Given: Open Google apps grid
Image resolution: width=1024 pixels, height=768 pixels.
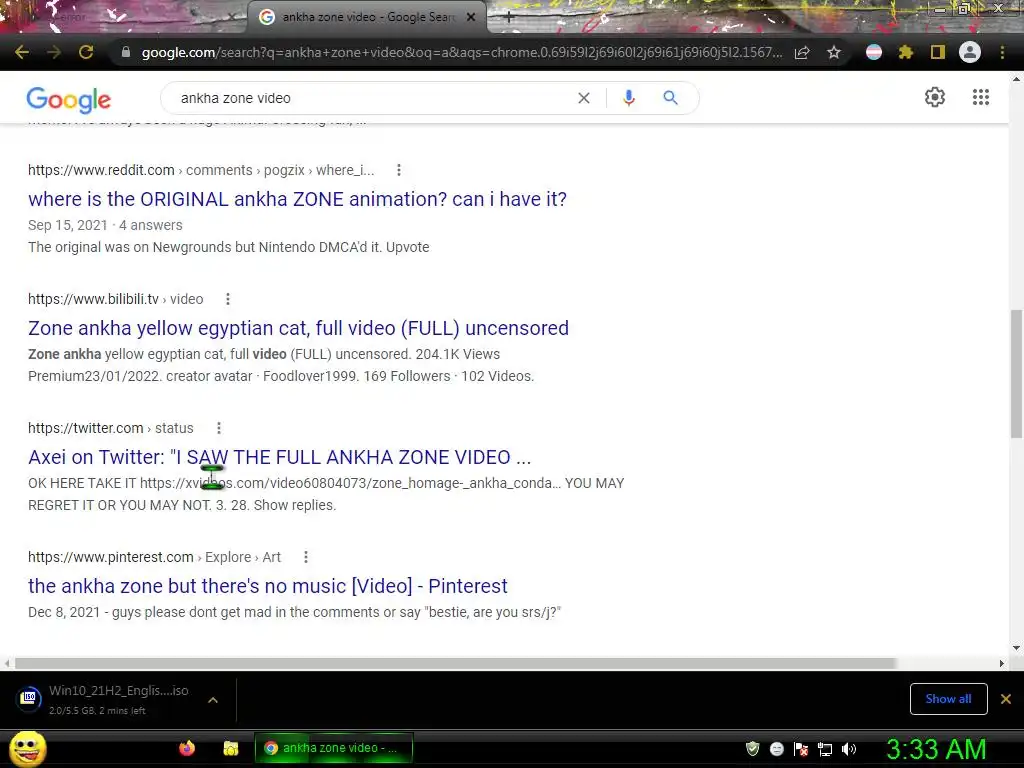Looking at the screenshot, I should (x=980, y=97).
